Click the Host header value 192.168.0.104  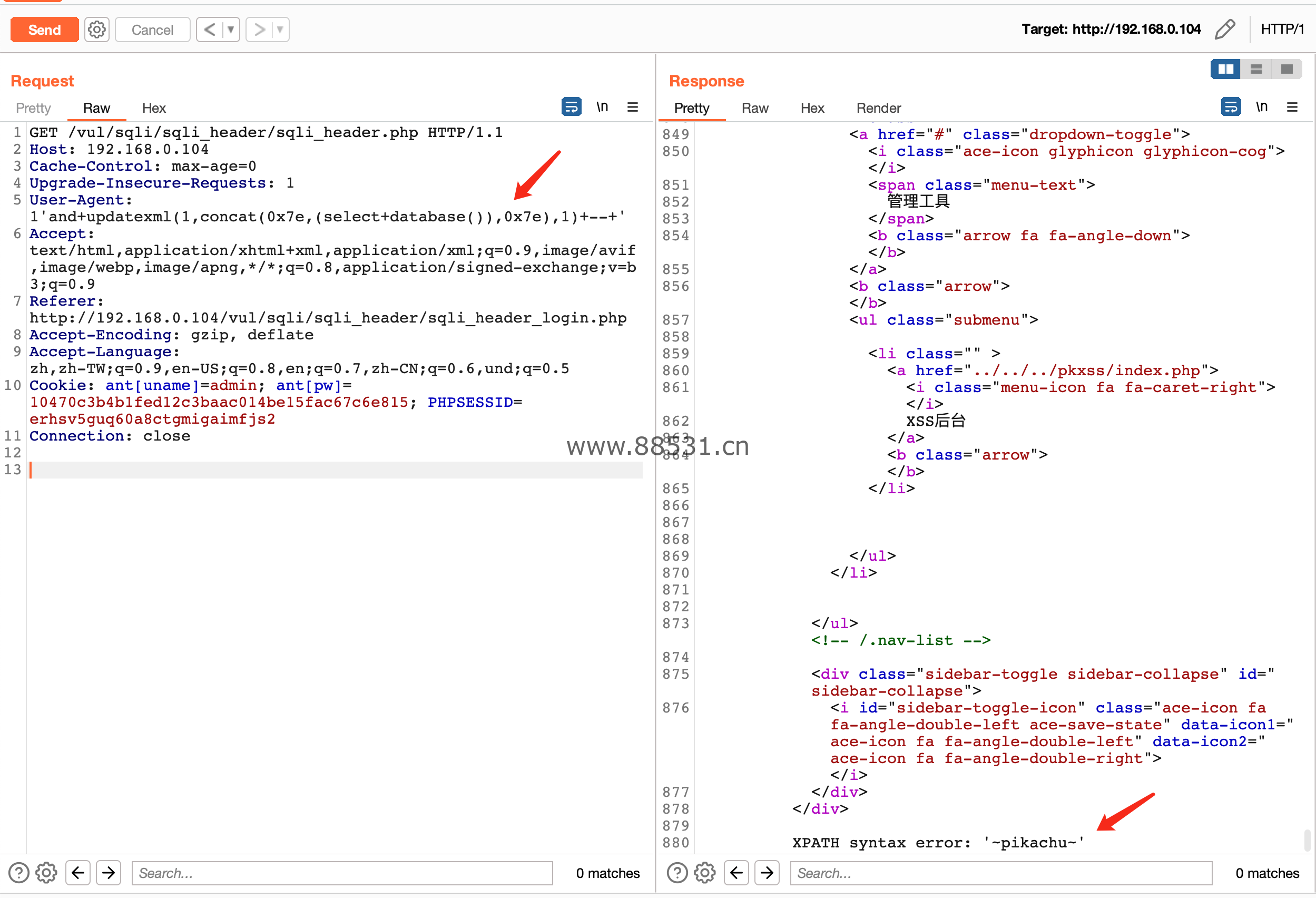click(x=148, y=150)
